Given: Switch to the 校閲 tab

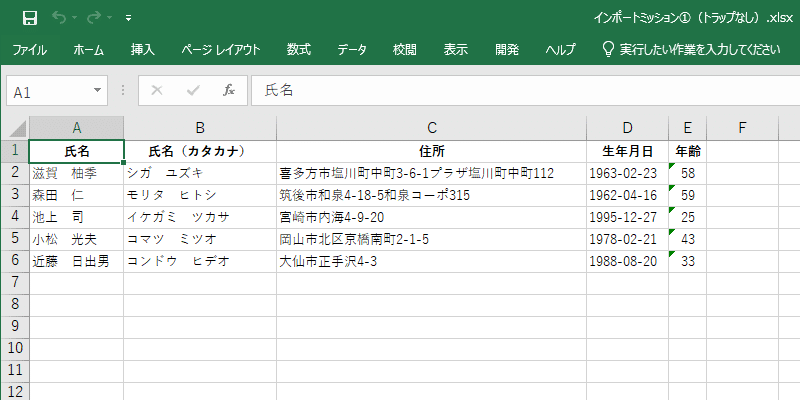Looking at the screenshot, I should pos(405,49).
